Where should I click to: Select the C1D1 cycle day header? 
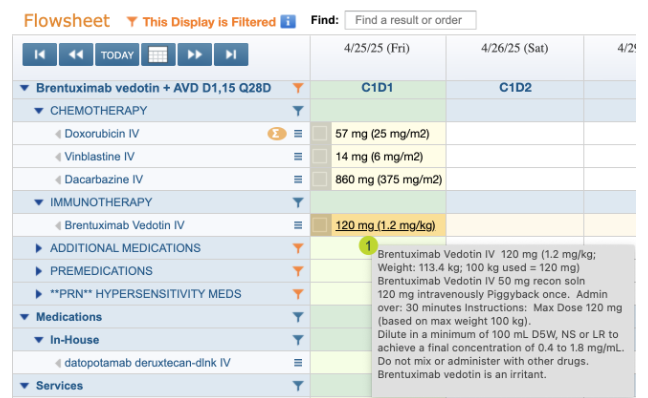pos(377,88)
